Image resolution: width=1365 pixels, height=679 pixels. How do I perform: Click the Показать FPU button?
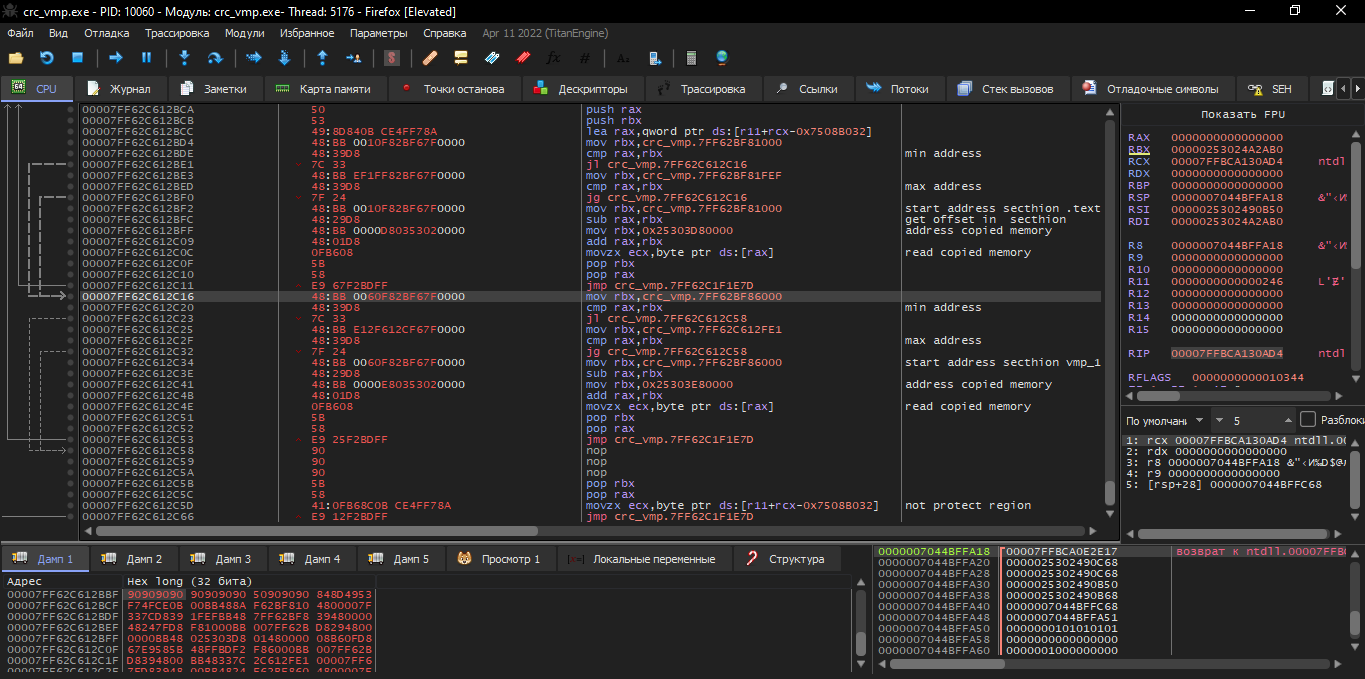(1241, 114)
